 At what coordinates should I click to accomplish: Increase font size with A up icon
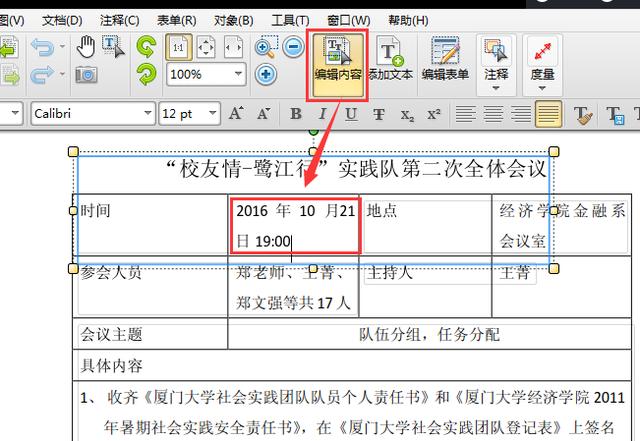[x=236, y=114]
